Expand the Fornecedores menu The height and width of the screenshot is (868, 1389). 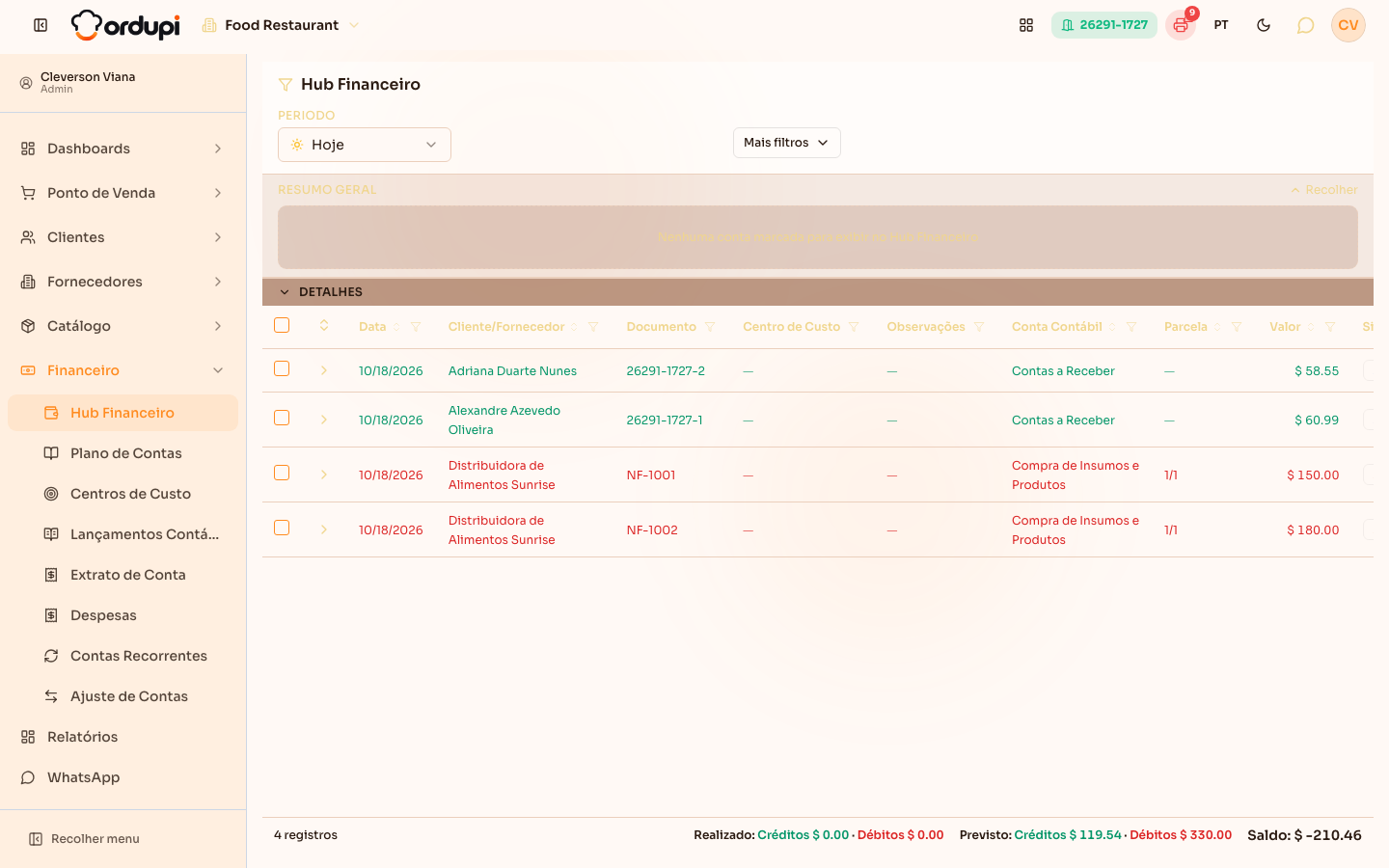click(123, 282)
